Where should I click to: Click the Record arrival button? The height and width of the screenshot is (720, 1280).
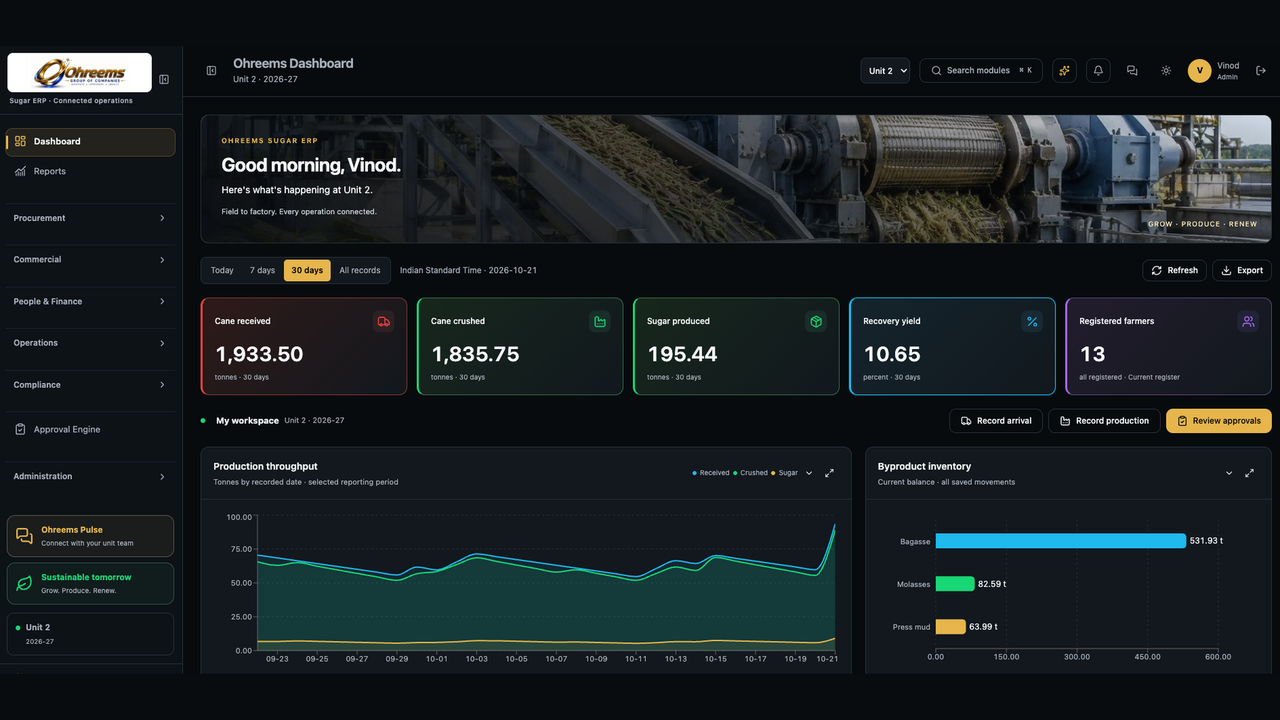pyautogui.click(x=996, y=421)
